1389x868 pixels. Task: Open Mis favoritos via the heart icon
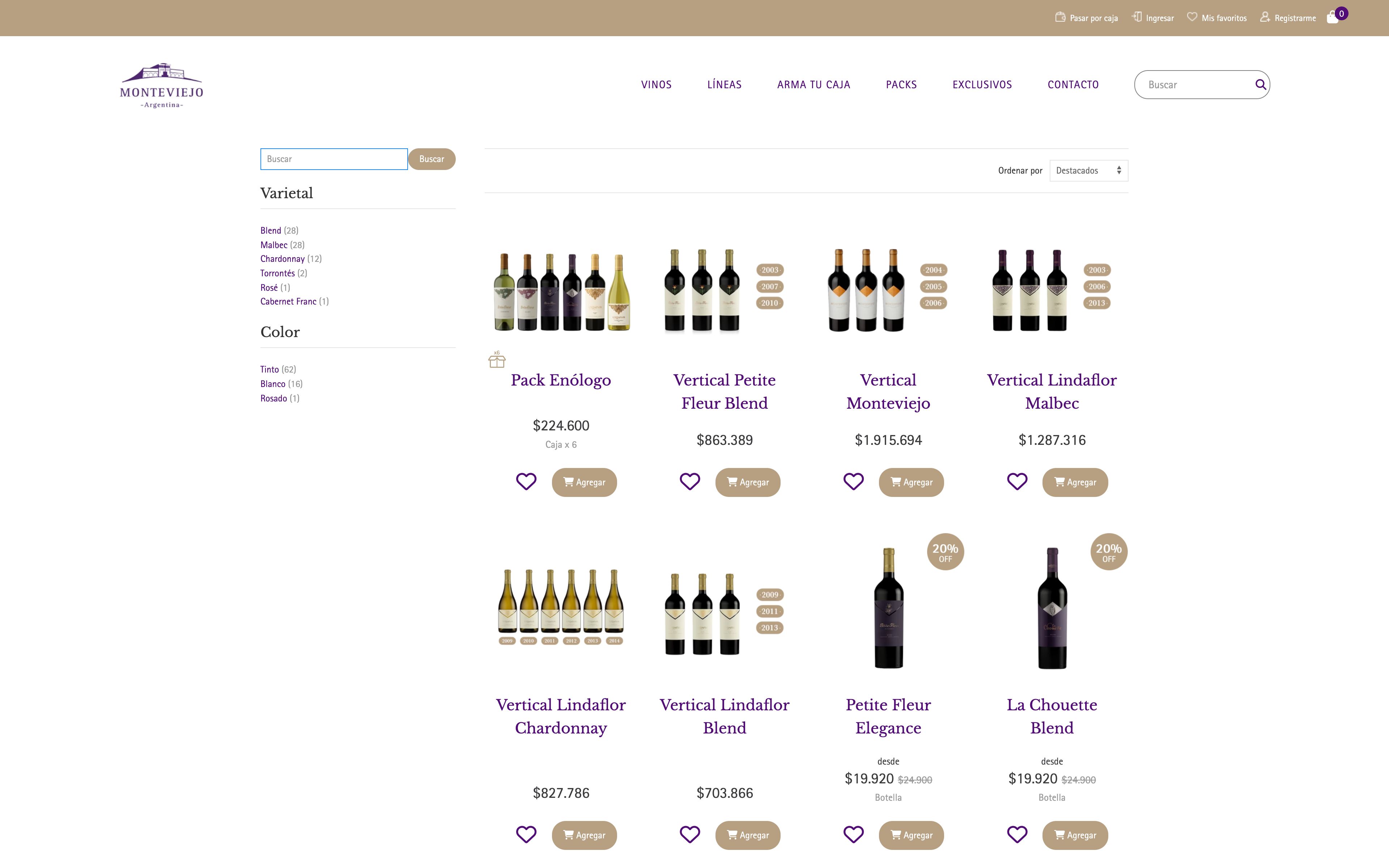[1193, 17]
